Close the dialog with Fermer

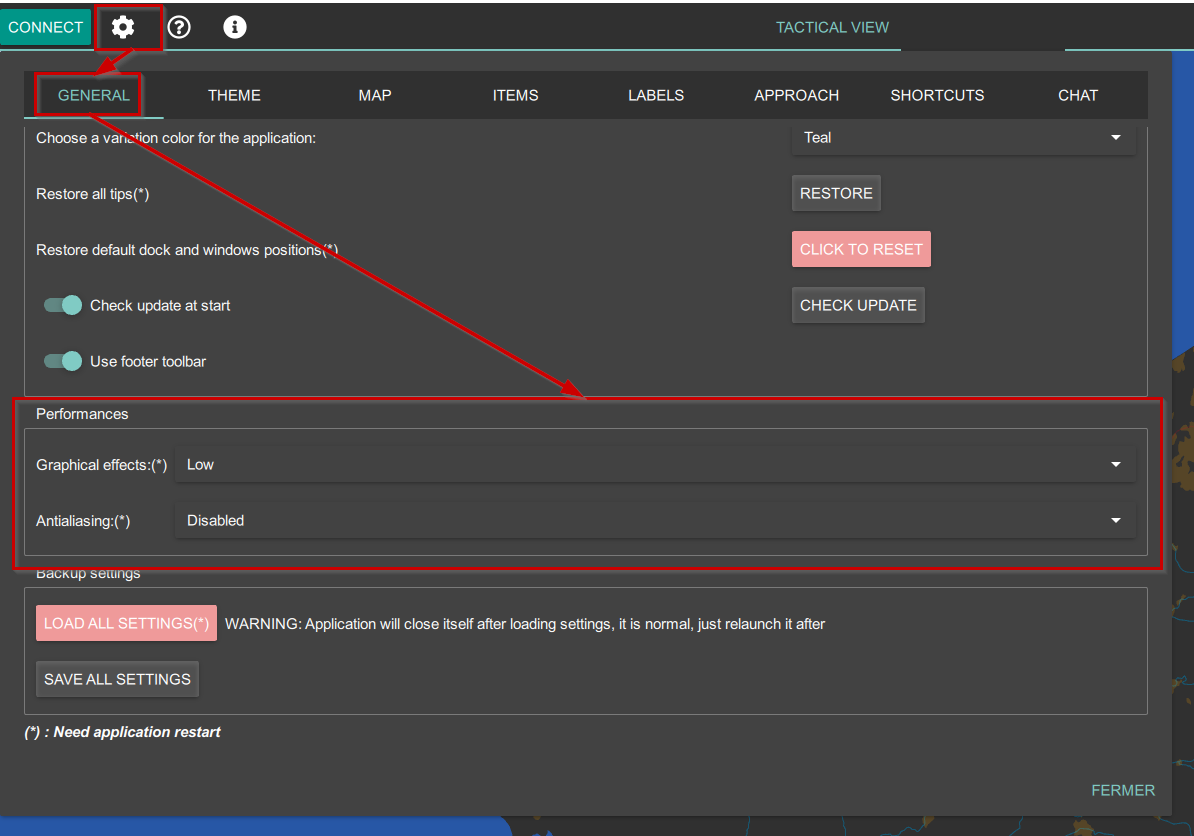coord(1123,790)
